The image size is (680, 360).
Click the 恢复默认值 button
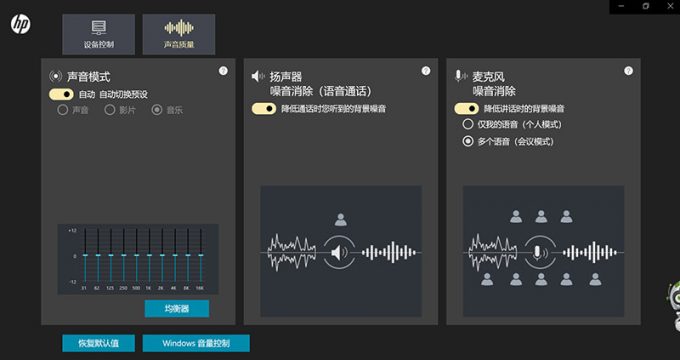(98, 343)
